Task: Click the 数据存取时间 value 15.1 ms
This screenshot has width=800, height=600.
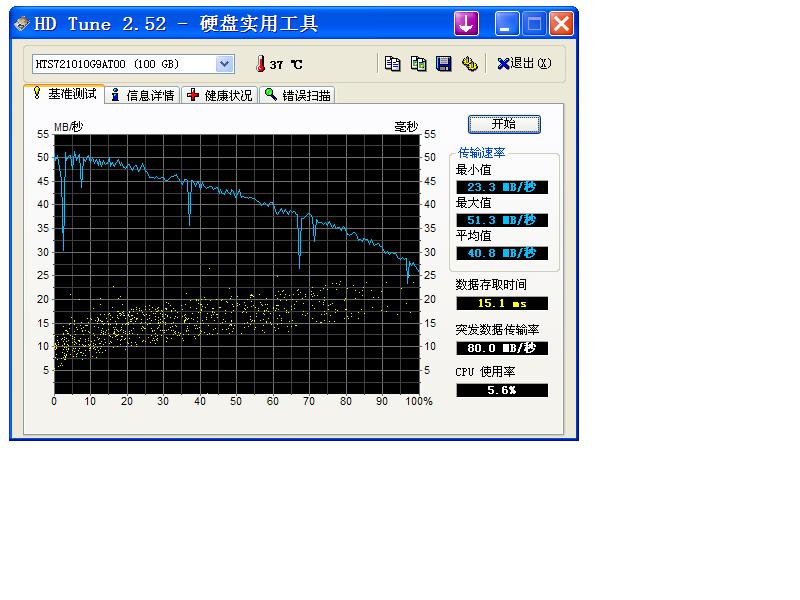Action: (x=502, y=303)
